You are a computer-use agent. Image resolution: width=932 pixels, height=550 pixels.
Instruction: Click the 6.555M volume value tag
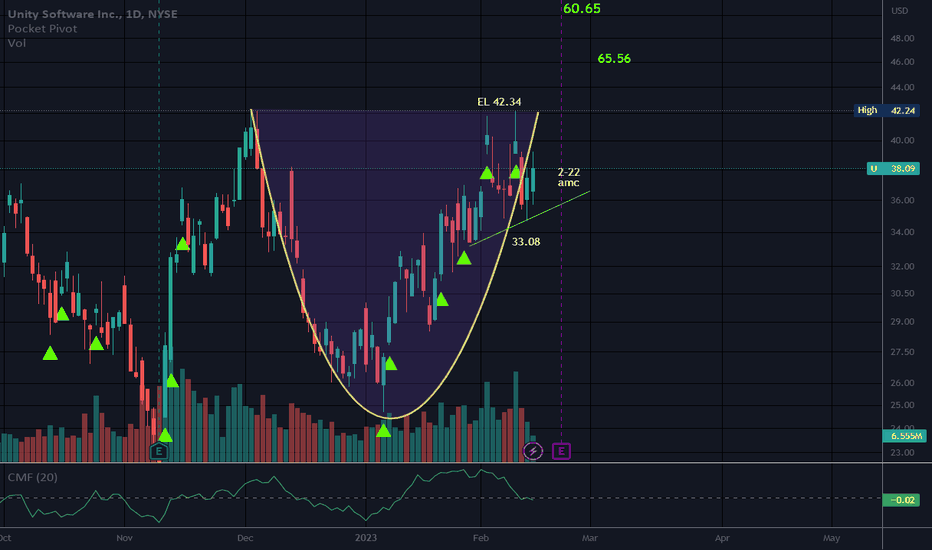pyautogui.click(x=905, y=436)
